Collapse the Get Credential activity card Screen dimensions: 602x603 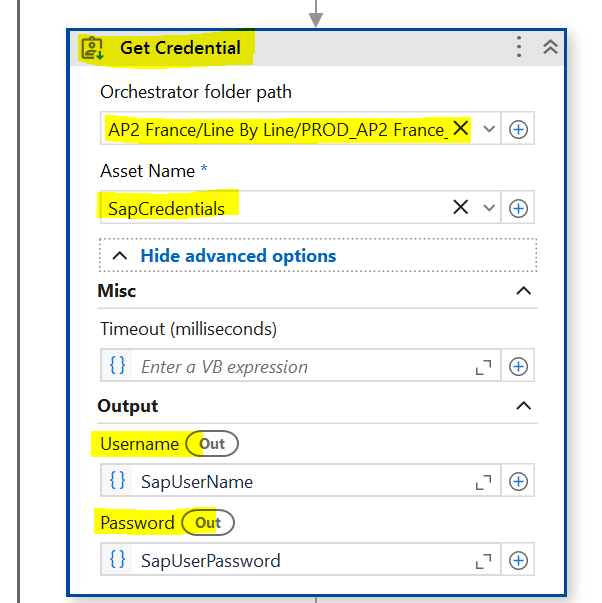coord(549,47)
